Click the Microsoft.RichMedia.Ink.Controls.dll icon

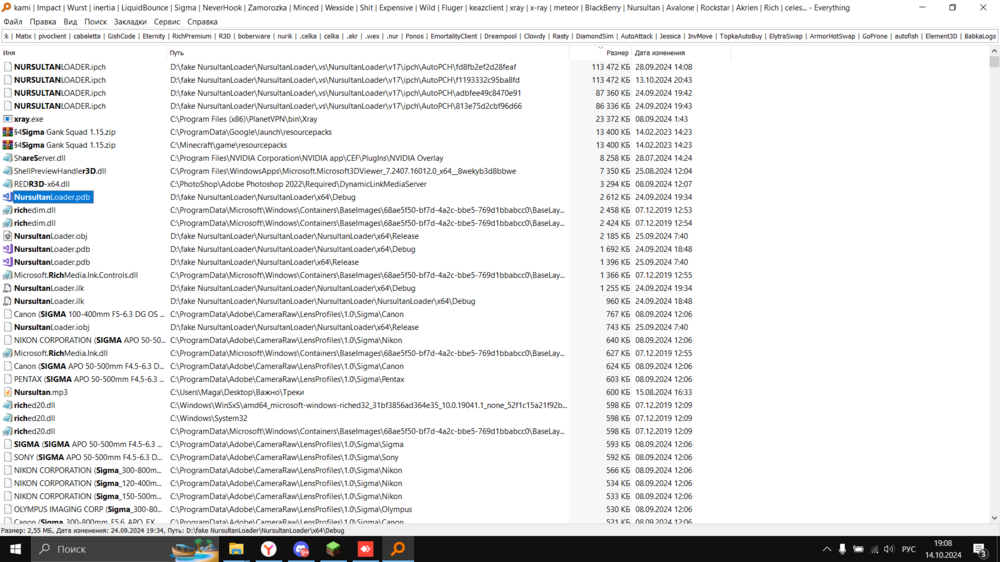click(x=8, y=275)
